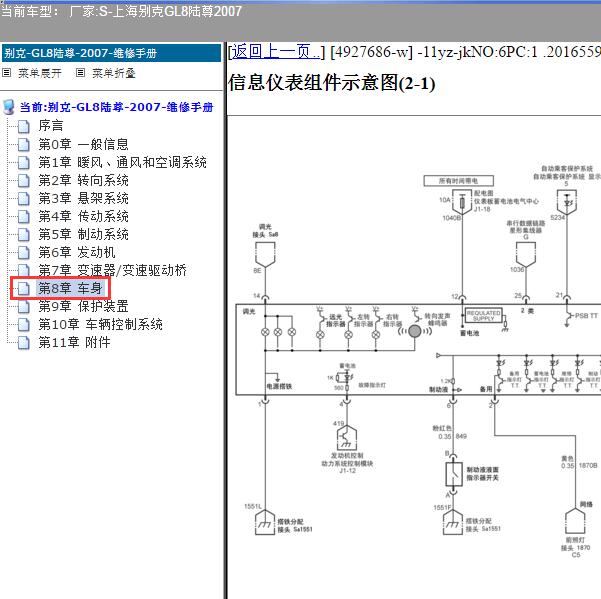The width and height of the screenshot is (601, 599).
Task: Click the 返回上一页 link
Action: coord(276,52)
